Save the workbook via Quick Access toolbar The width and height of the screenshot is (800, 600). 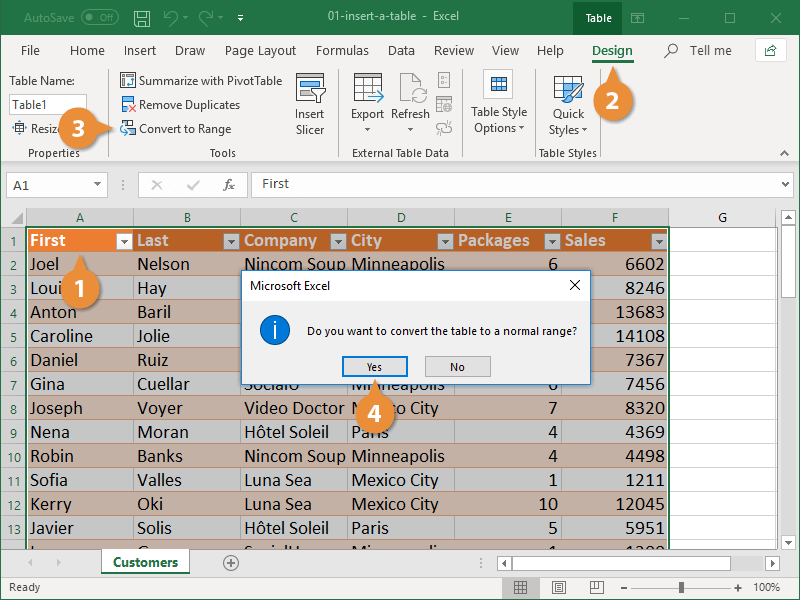141,17
